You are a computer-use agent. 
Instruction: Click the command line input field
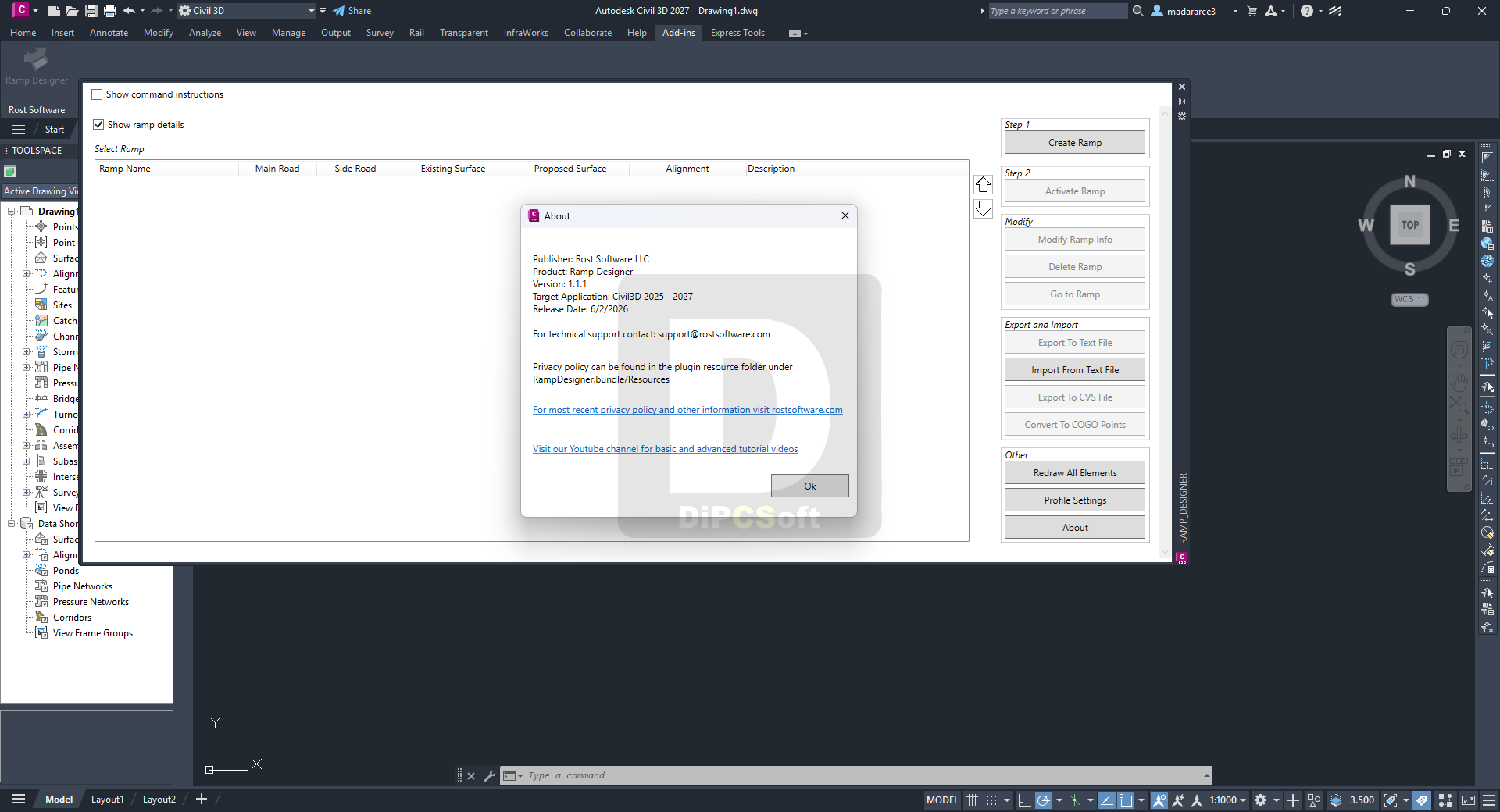(x=863, y=775)
